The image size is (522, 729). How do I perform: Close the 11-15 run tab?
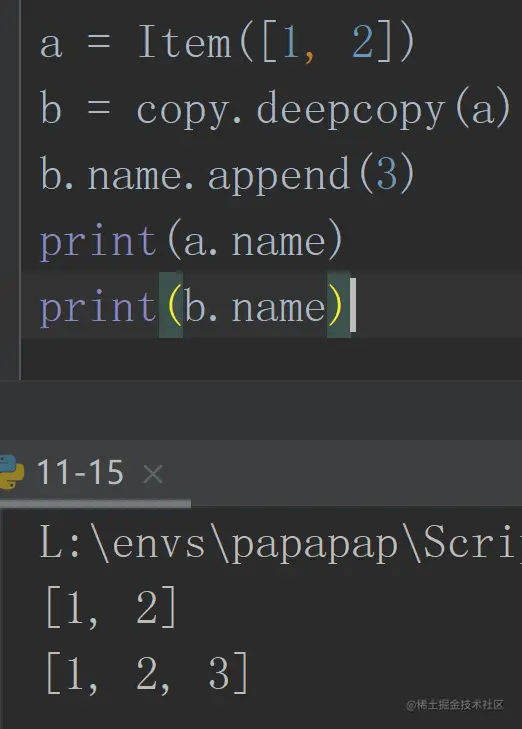pyautogui.click(x=153, y=475)
